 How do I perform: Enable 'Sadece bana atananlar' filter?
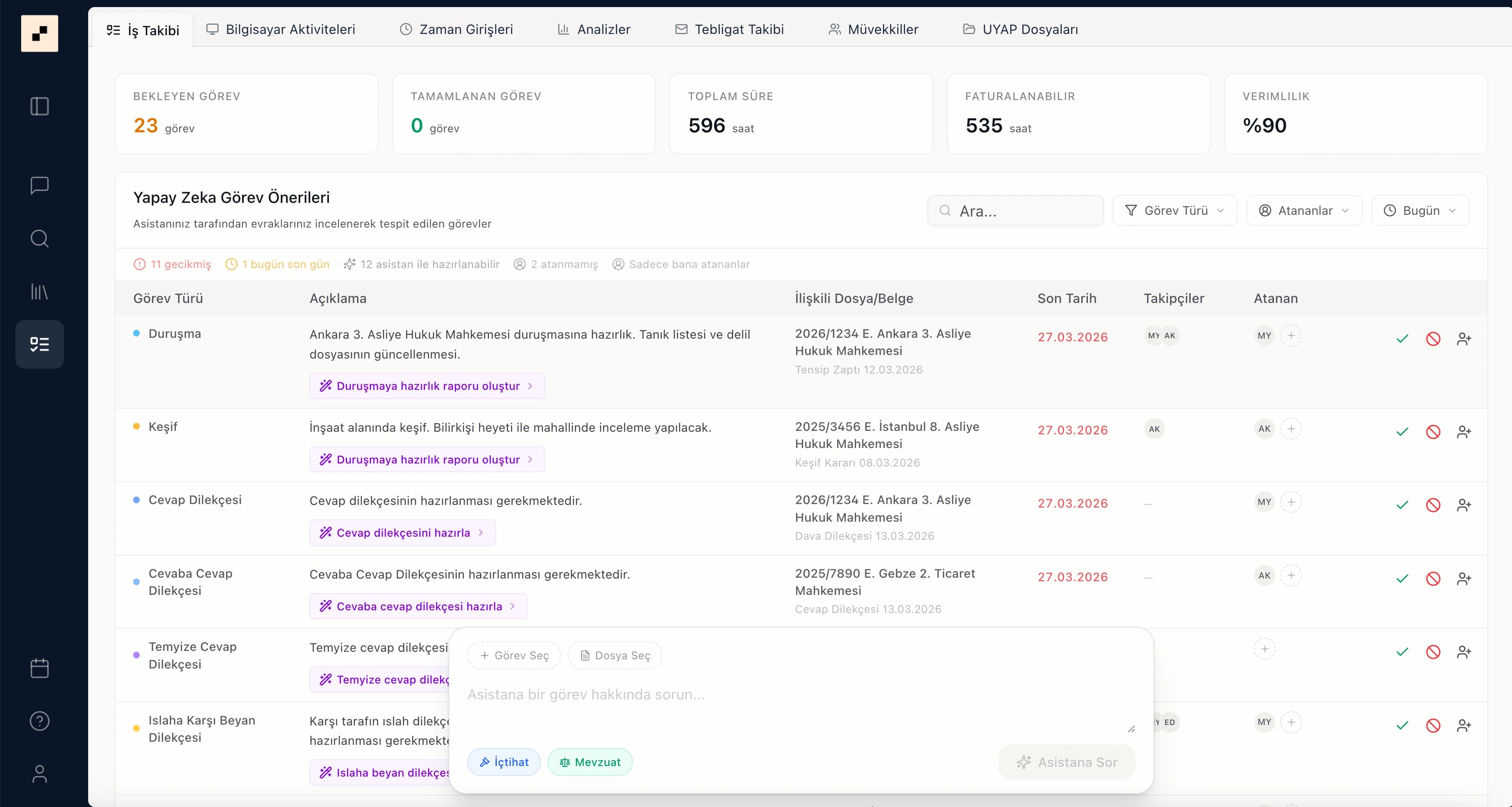(x=681, y=264)
